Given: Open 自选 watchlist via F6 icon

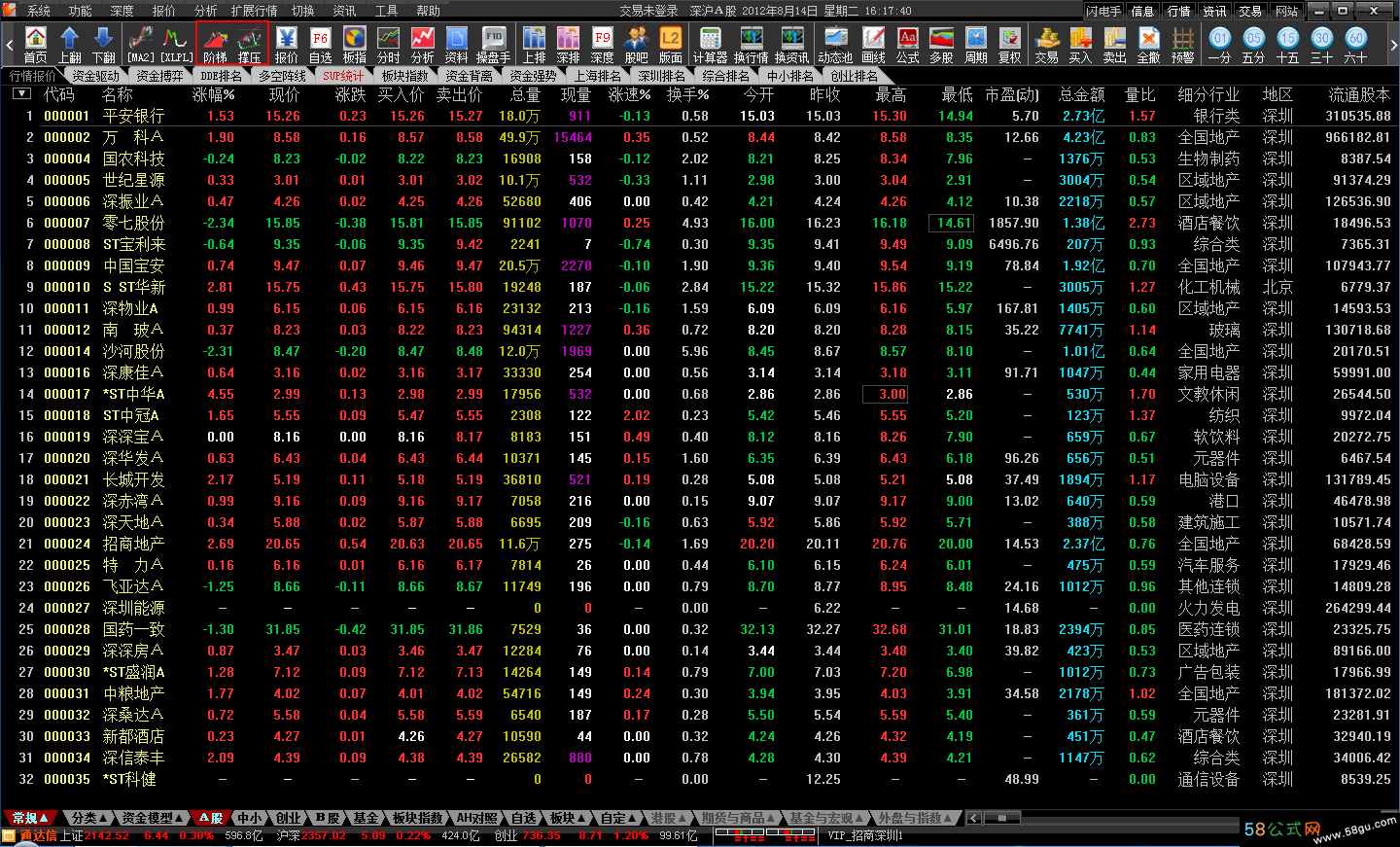Looking at the screenshot, I should click(321, 45).
